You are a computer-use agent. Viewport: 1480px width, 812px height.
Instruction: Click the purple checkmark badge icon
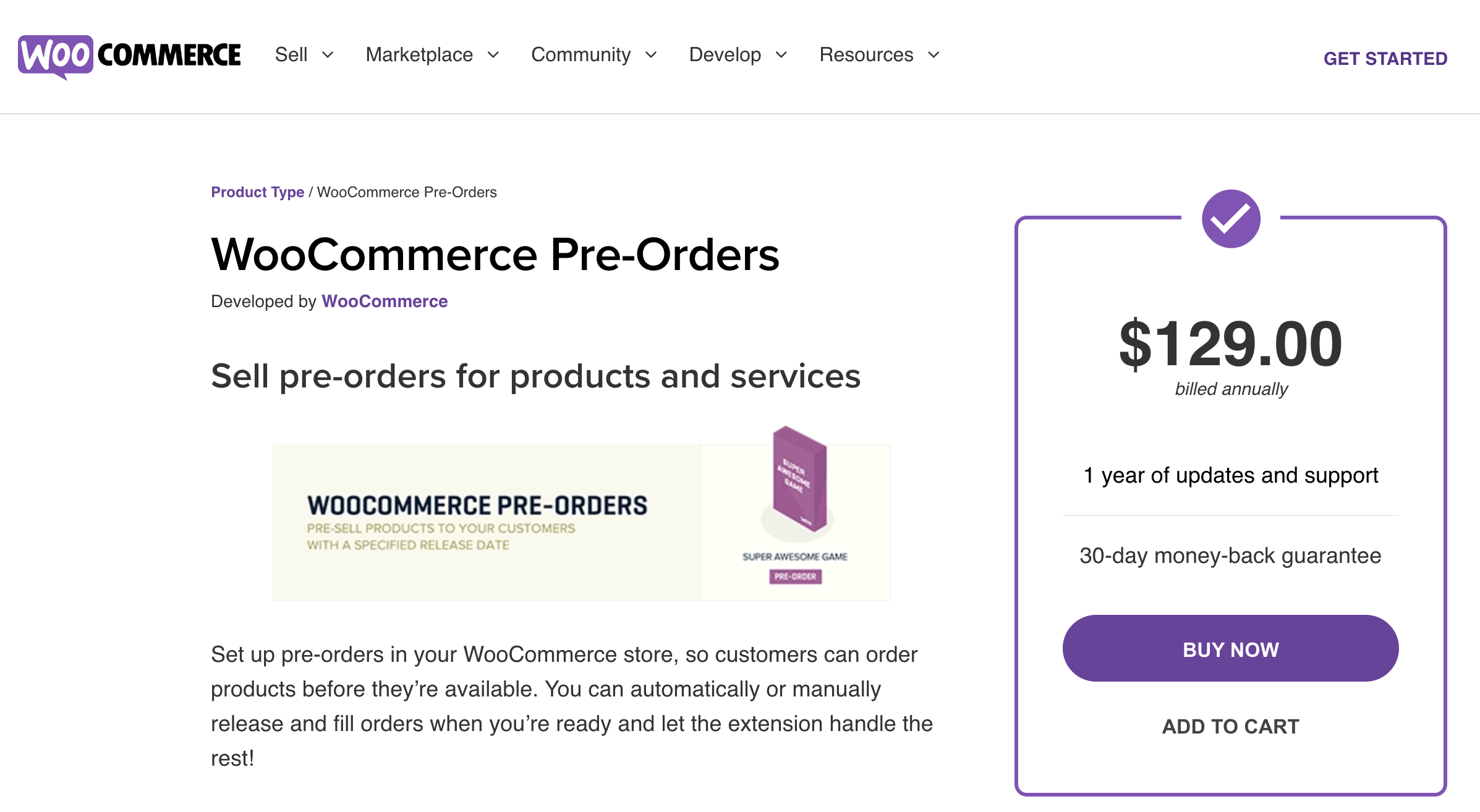pyautogui.click(x=1230, y=219)
